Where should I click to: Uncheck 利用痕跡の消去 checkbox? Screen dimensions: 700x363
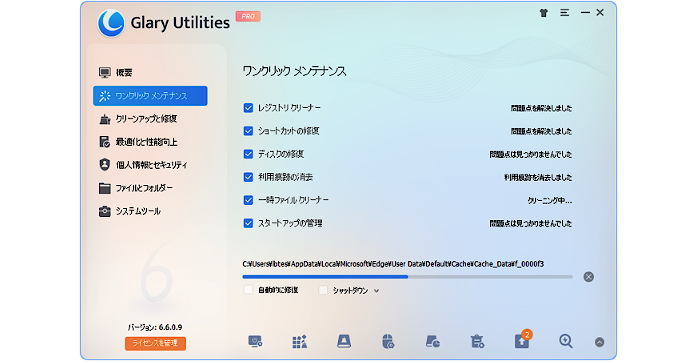(248, 177)
